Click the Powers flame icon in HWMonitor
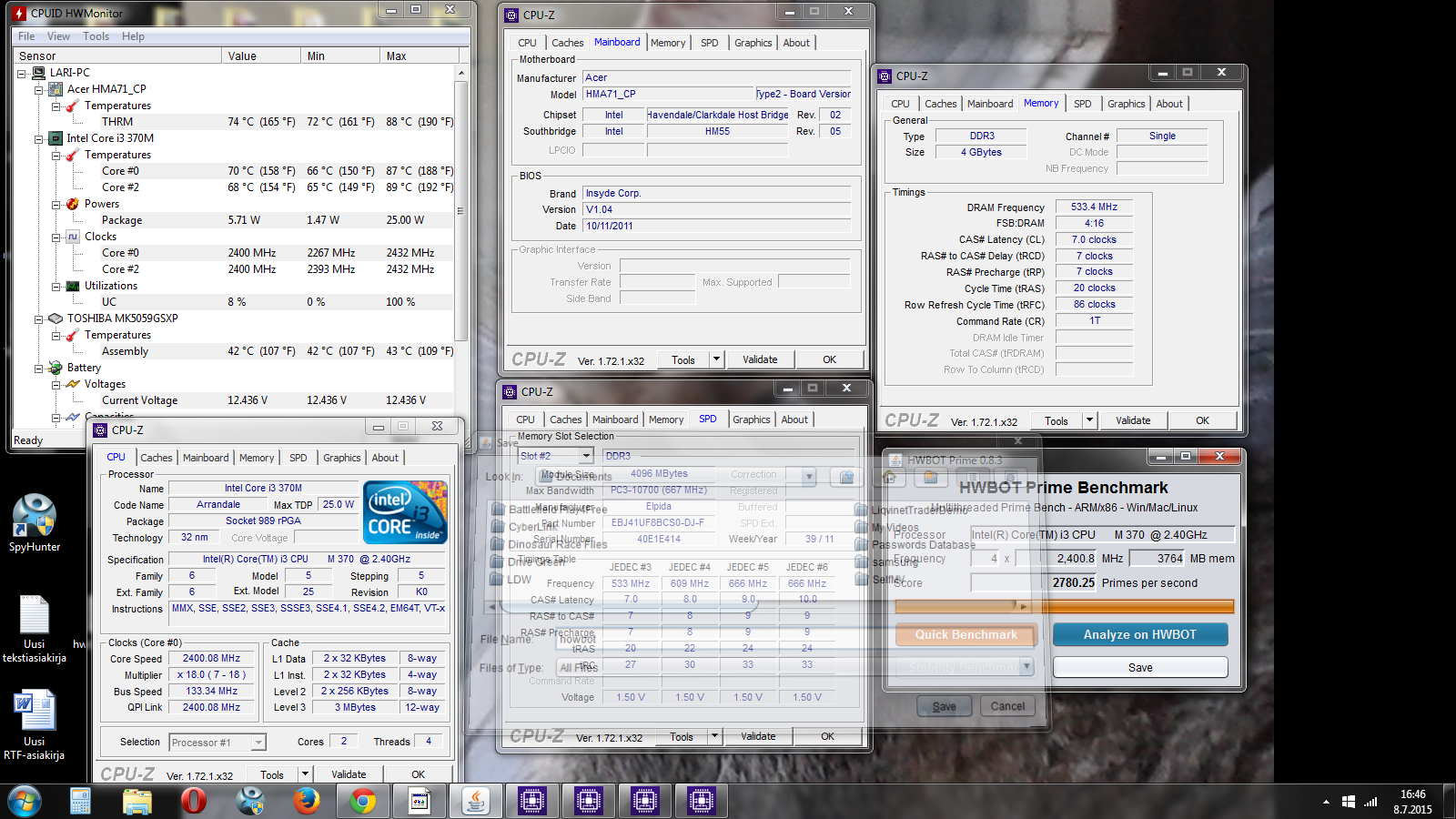 point(73,204)
